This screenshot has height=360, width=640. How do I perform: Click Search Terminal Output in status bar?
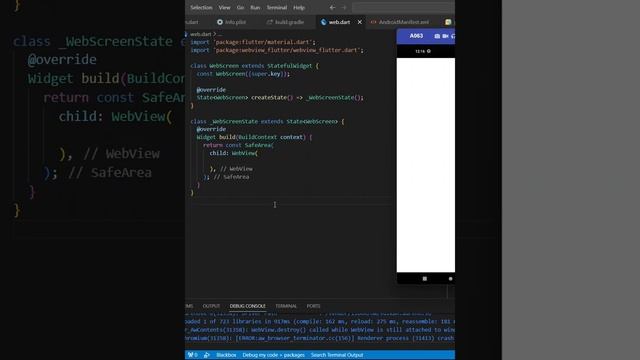coord(337,355)
